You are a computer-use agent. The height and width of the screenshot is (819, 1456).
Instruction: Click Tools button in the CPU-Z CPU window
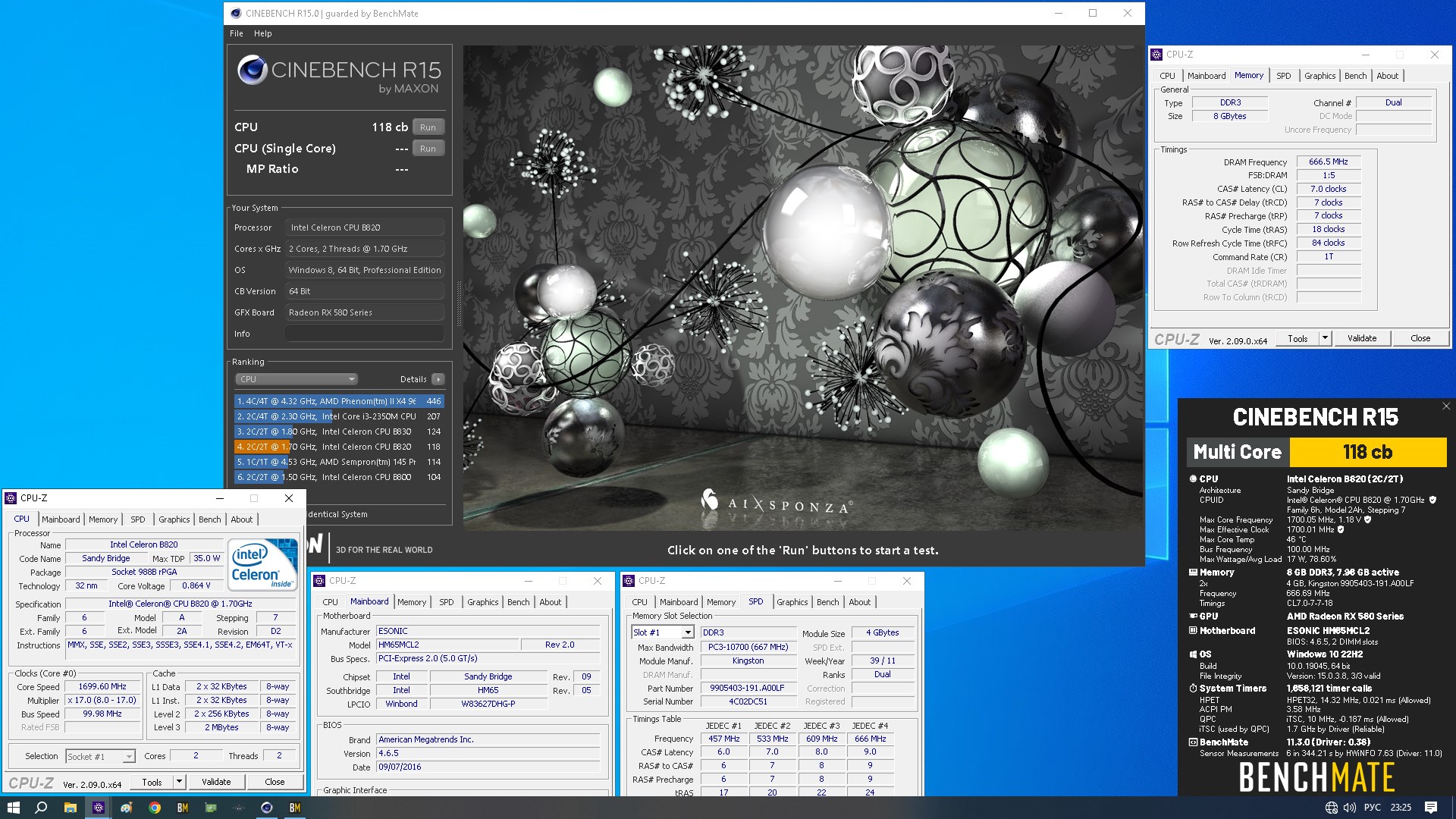152,782
